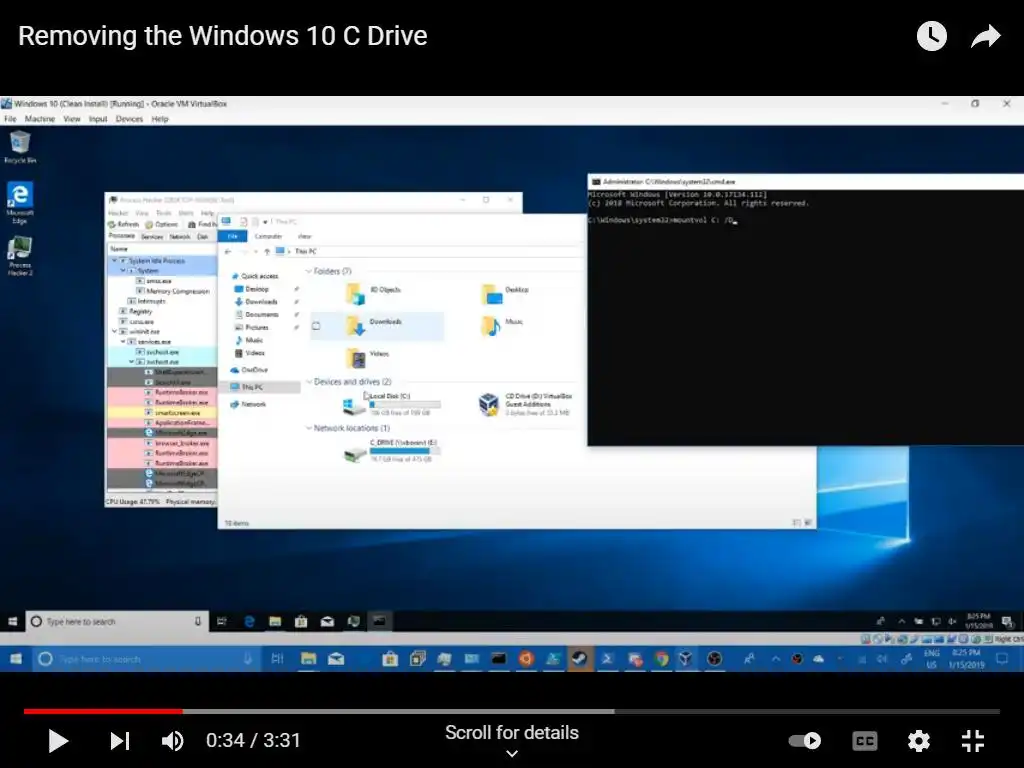Select the C_DRIVE (E:) network location
This screenshot has width=1024, height=768.
pyautogui.click(x=392, y=451)
